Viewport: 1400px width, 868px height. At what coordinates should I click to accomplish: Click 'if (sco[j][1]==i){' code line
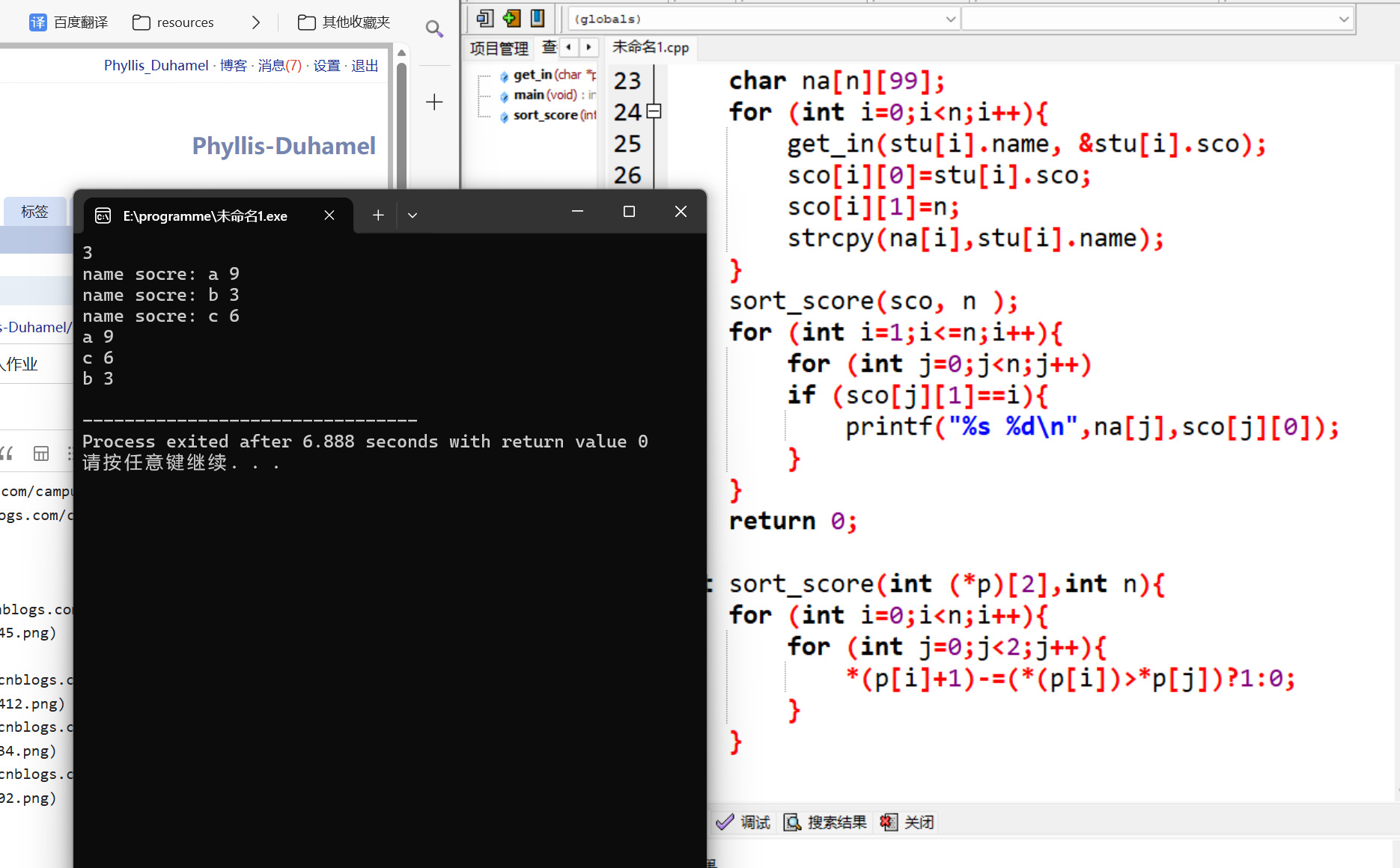click(917, 395)
